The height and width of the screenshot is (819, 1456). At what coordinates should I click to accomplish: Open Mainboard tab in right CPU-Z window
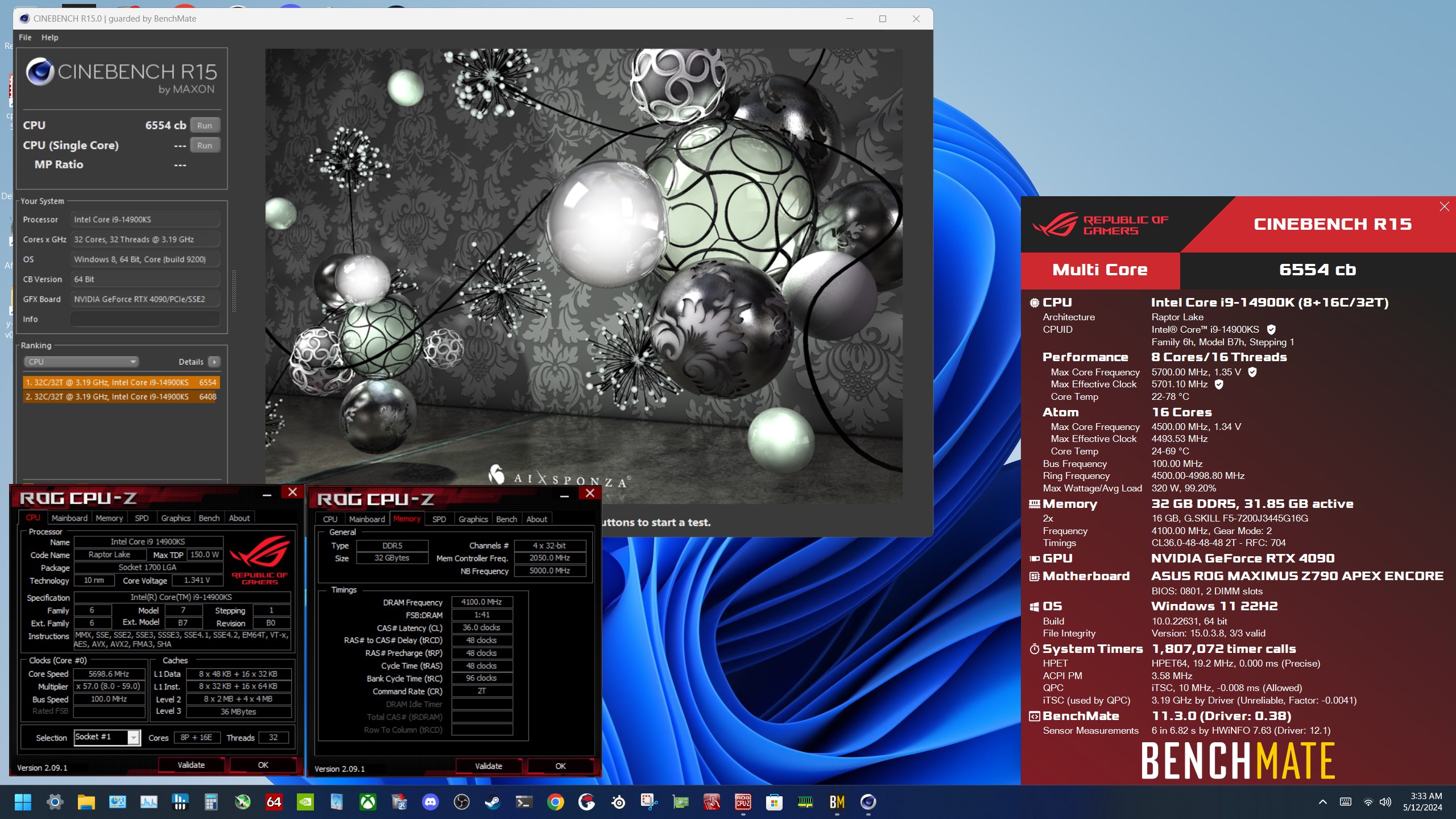point(367,519)
